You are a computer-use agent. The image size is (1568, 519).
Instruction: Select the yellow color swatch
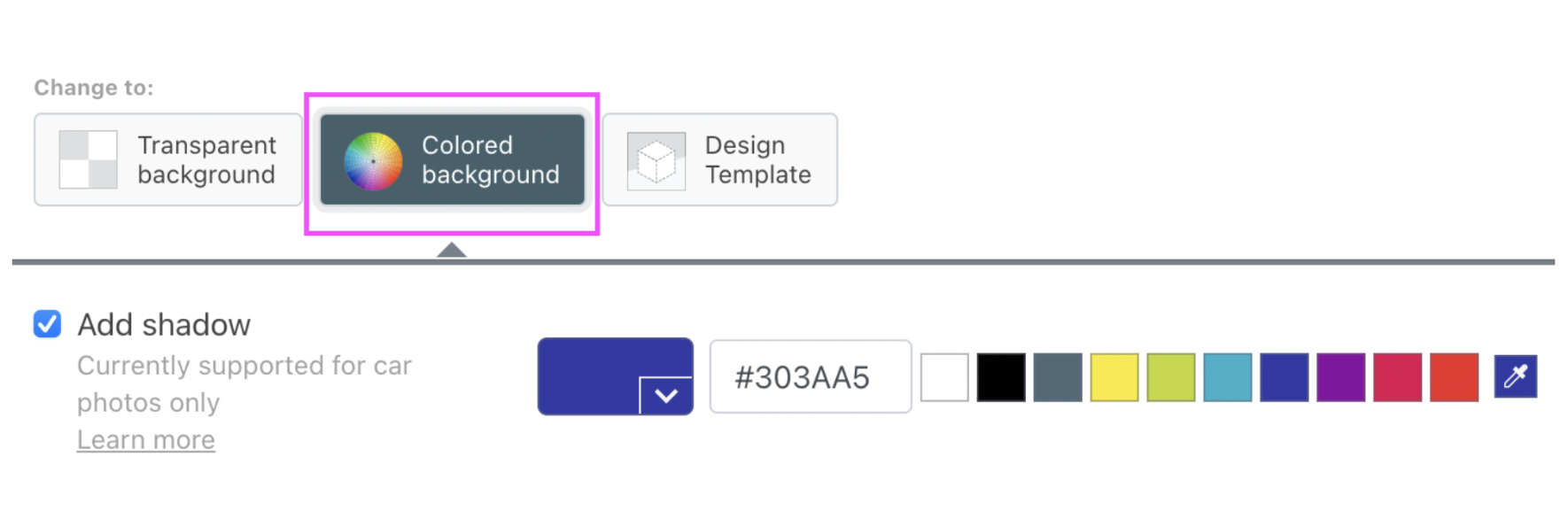[1114, 377]
